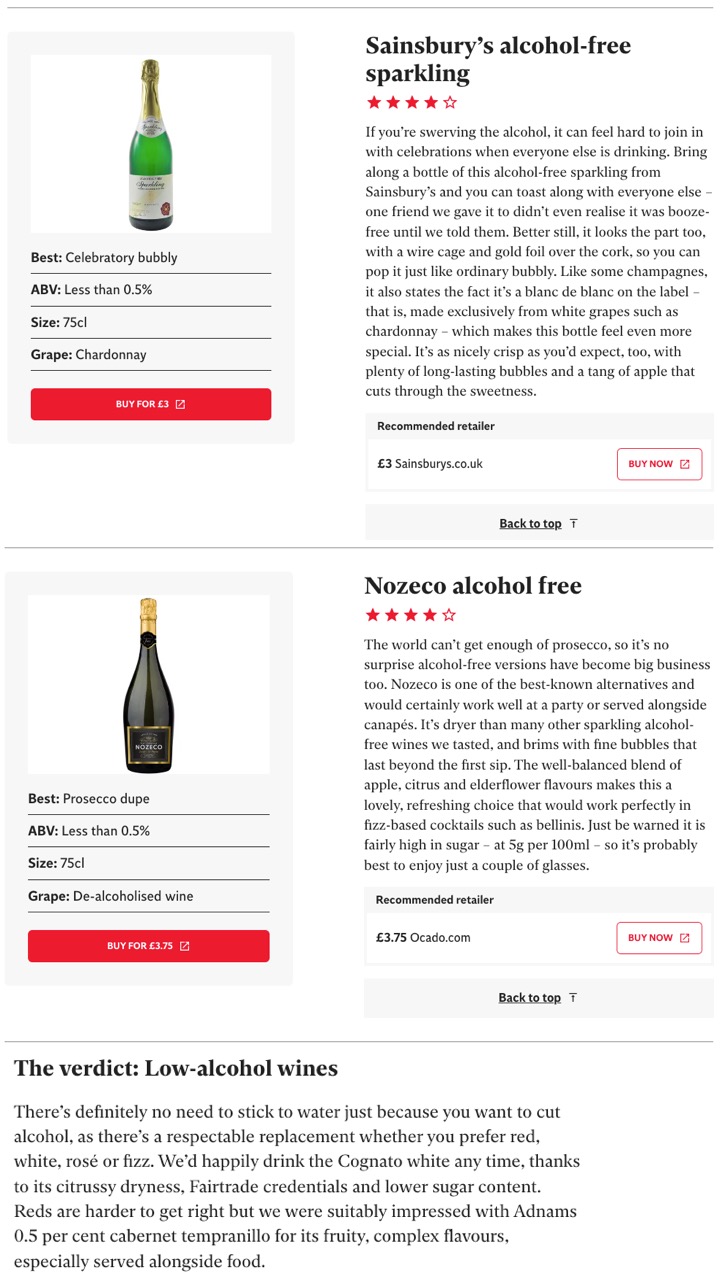This screenshot has height=1280, width=720.
Task: Click external-link icon on BUY FOR £3
Action: click(180, 404)
